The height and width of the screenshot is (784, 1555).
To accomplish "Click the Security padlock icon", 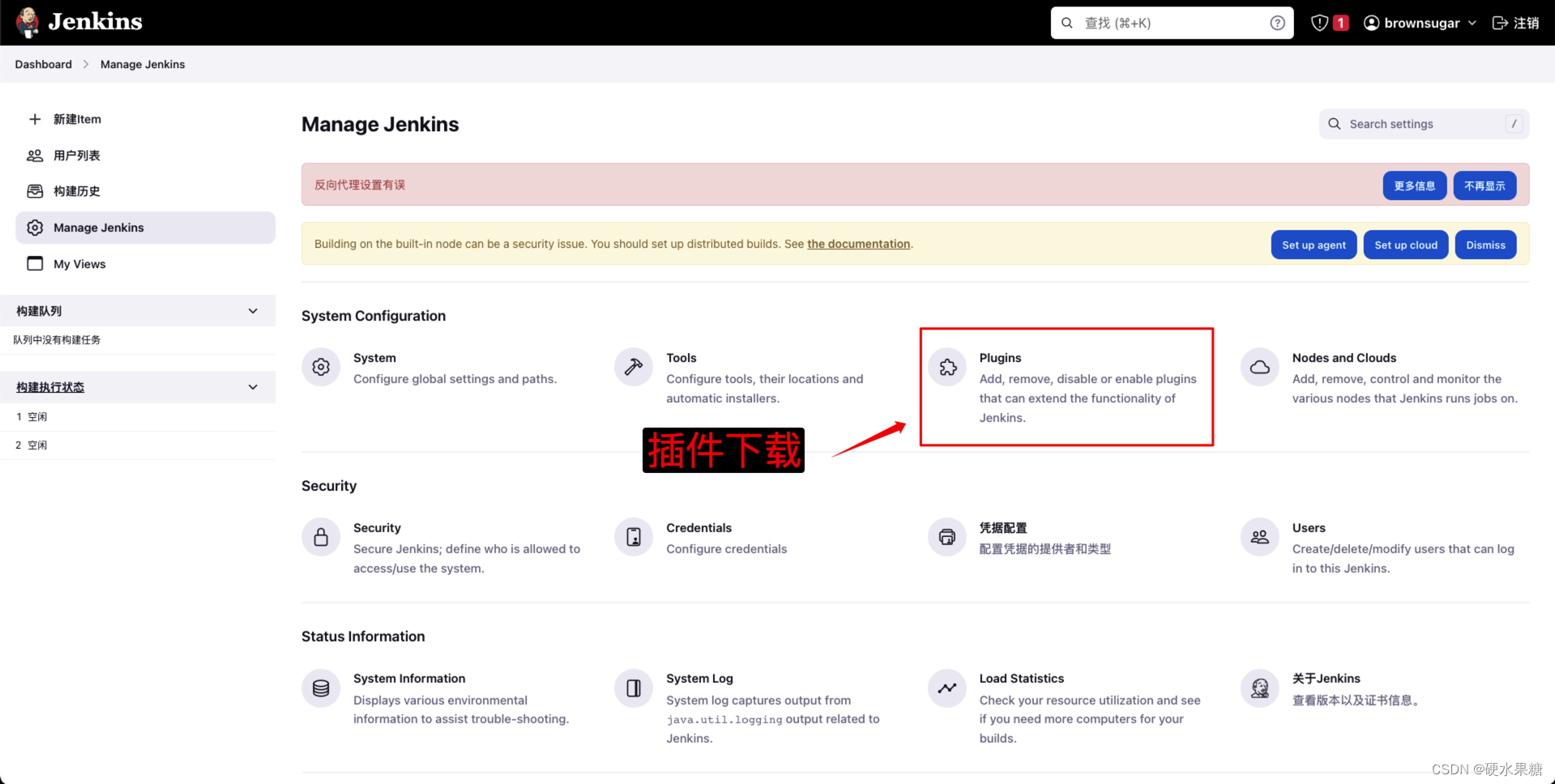I will pos(321,537).
